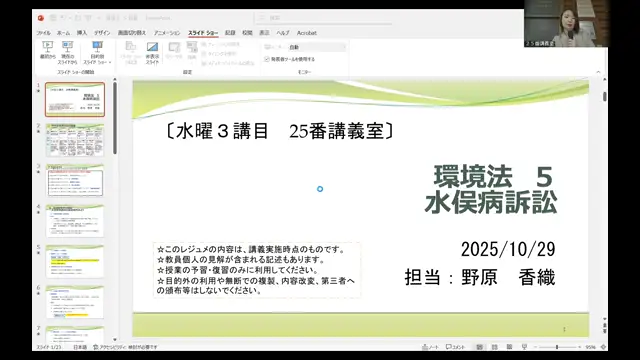Select slide 7 thumbnail

click(75, 334)
